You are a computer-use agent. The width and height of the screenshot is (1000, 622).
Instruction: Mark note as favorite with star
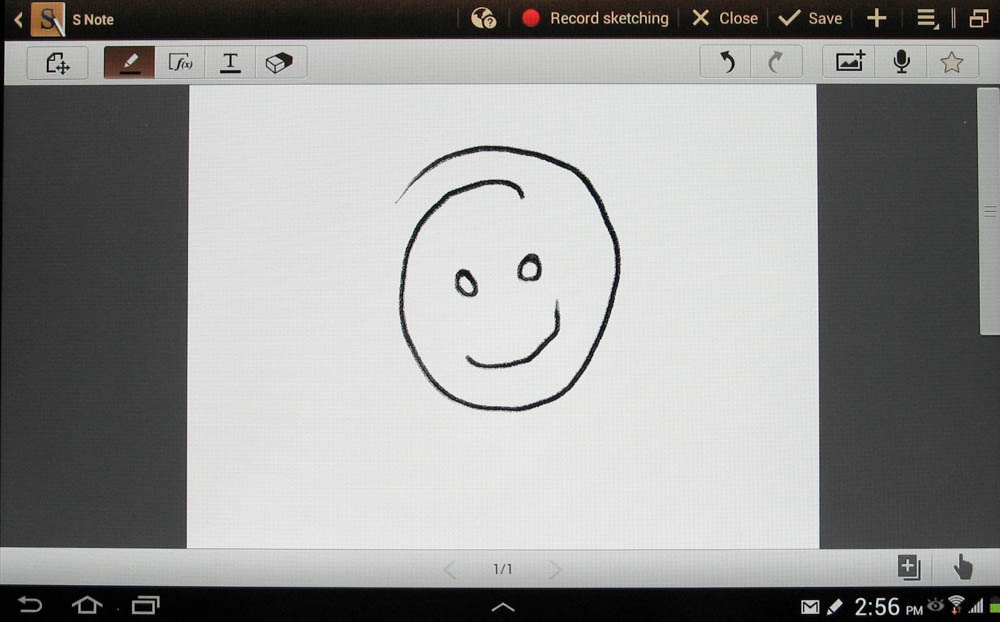click(951, 62)
